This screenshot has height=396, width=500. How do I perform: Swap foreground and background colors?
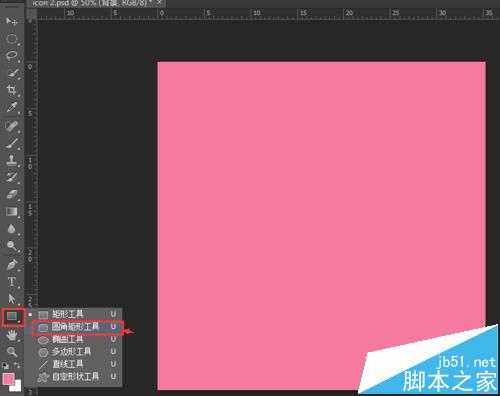18,365
